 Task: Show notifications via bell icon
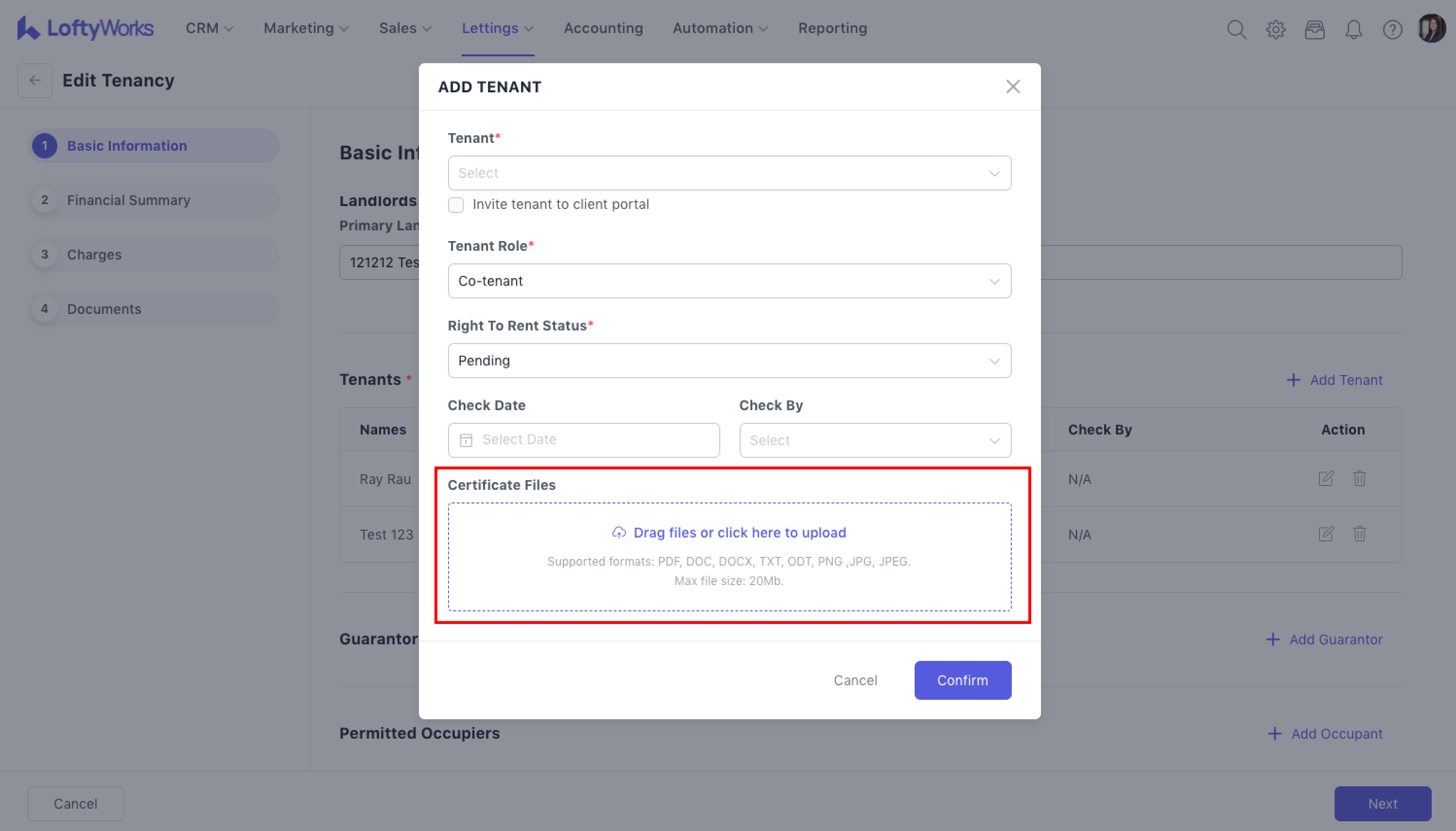pyautogui.click(x=1353, y=29)
